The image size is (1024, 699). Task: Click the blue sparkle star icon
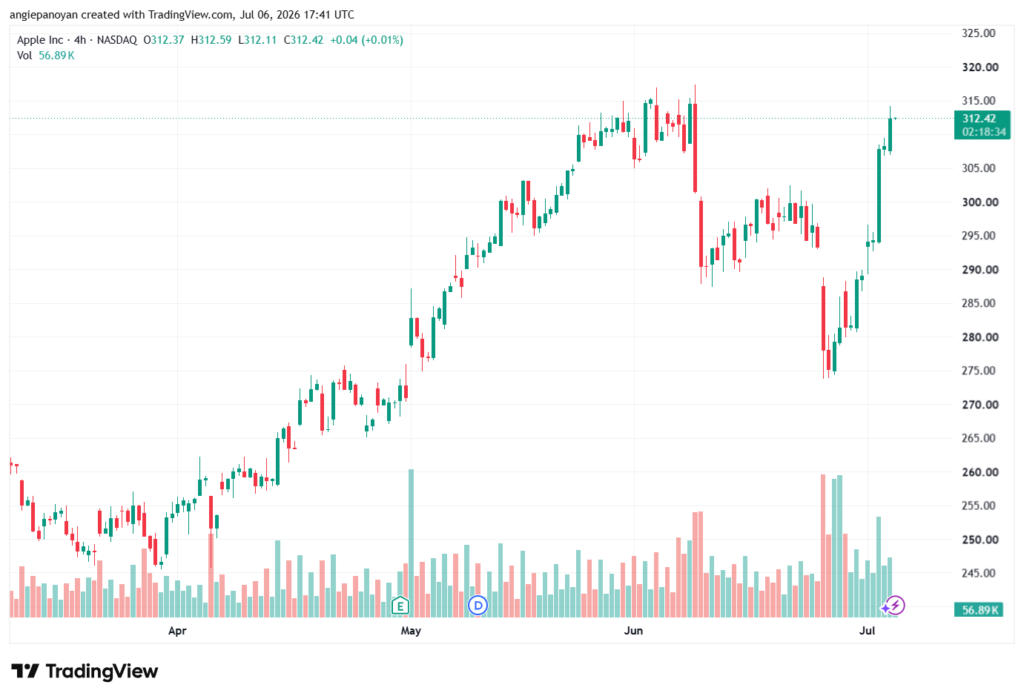885,608
